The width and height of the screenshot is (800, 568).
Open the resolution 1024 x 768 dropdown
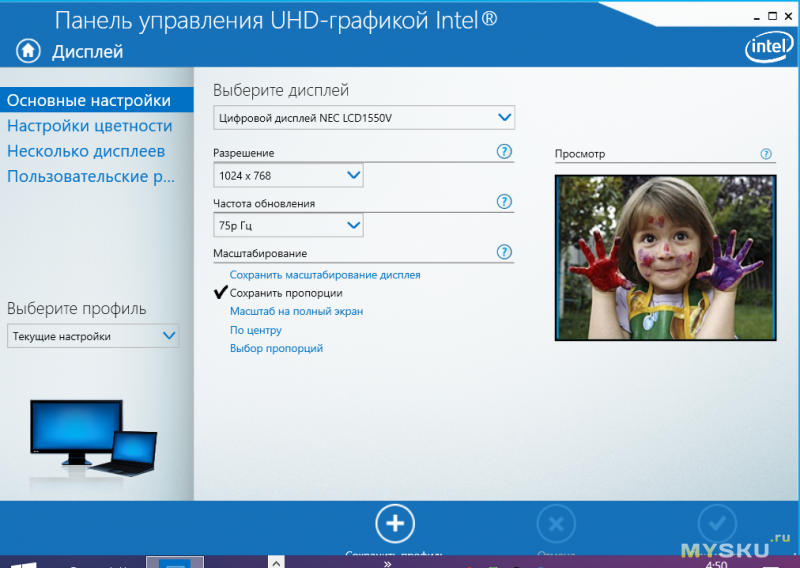coord(288,175)
